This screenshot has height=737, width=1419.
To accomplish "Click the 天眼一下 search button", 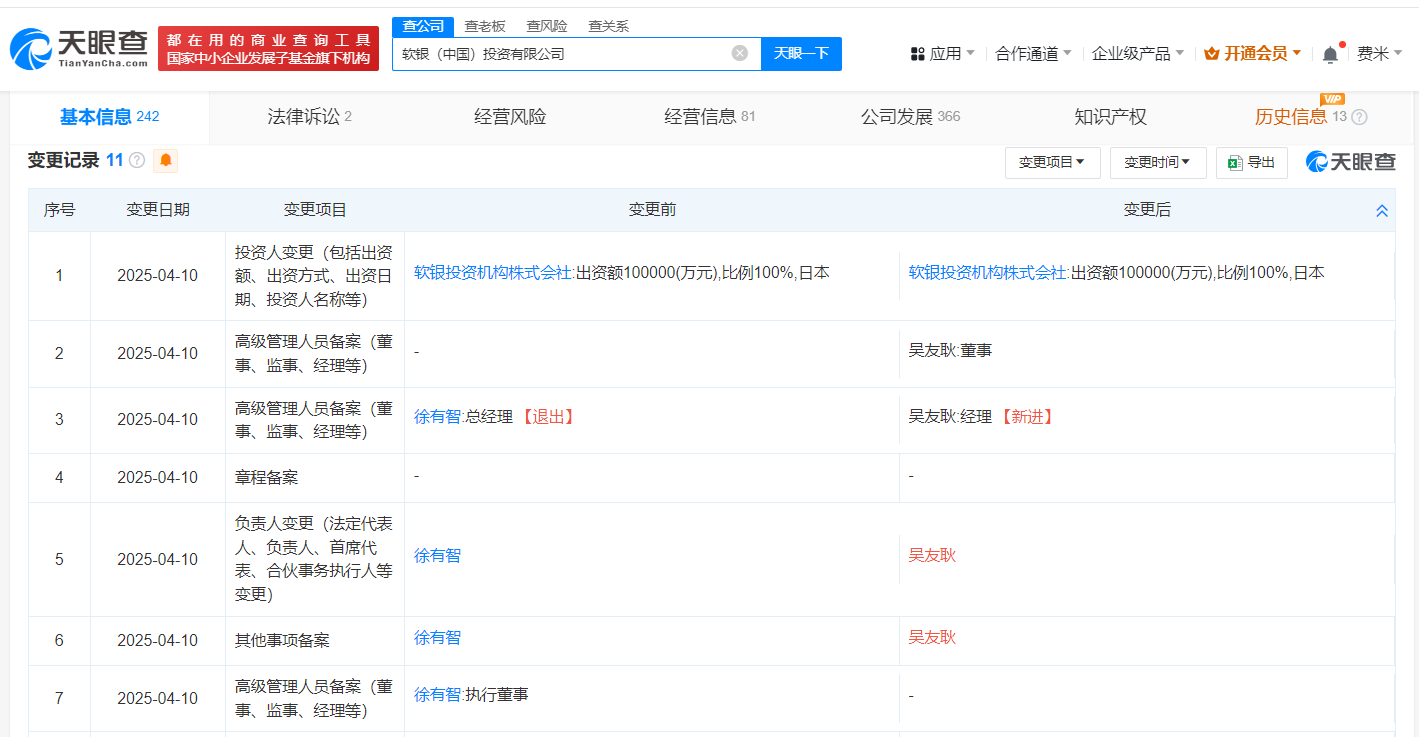I will click(x=801, y=54).
